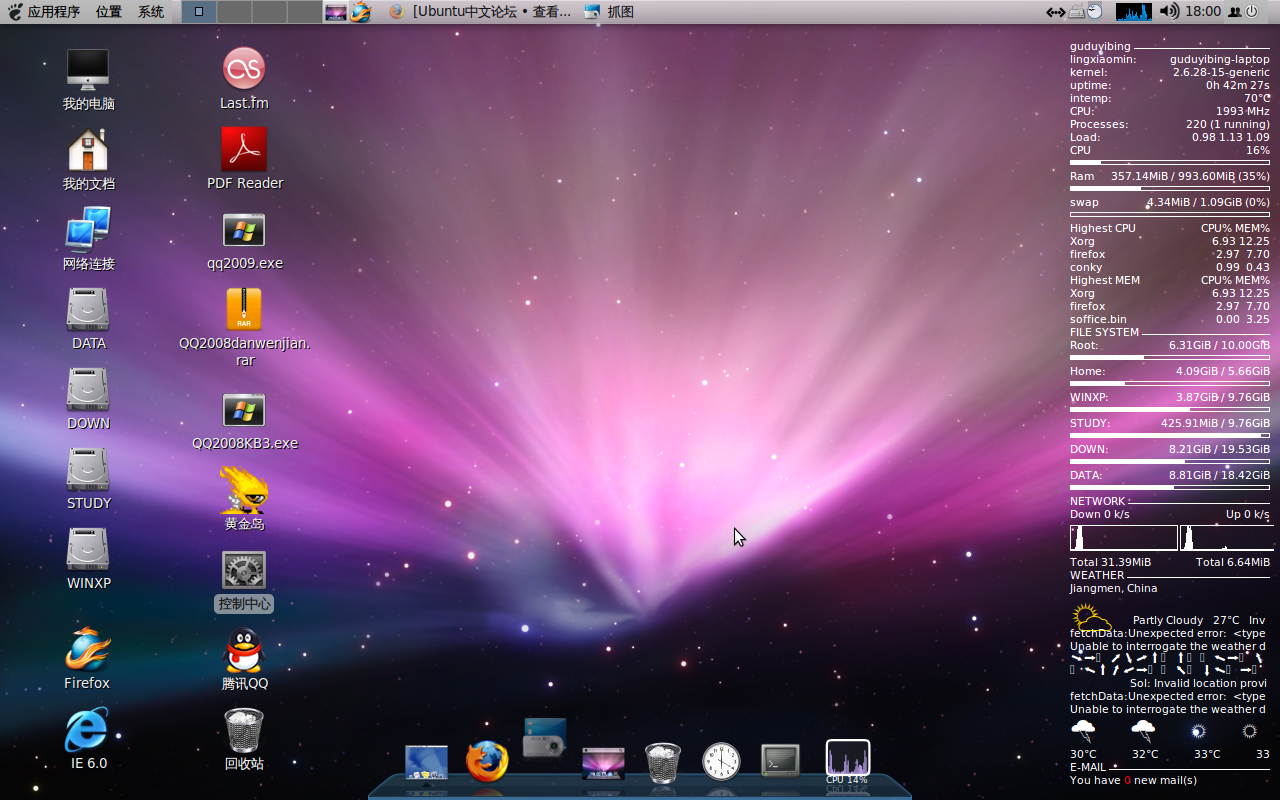This screenshot has width=1280, height=800.
Task: Click the kernel value 2.6.28-15-generic
Action: [1221, 72]
